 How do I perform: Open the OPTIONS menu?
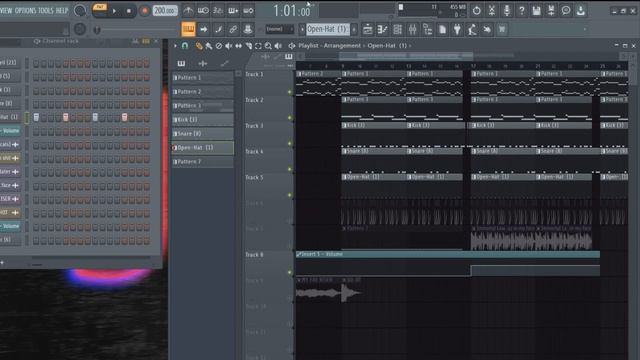pyautogui.click(x=25, y=10)
